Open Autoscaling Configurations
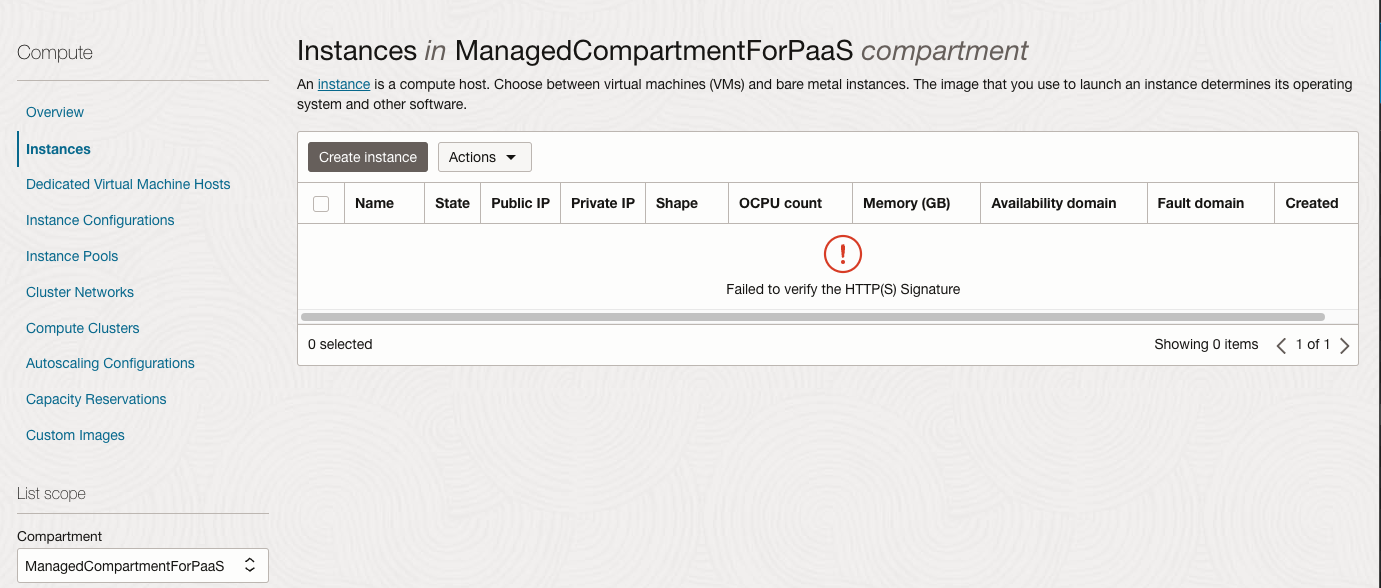The image size is (1381, 588). point(110,363)
